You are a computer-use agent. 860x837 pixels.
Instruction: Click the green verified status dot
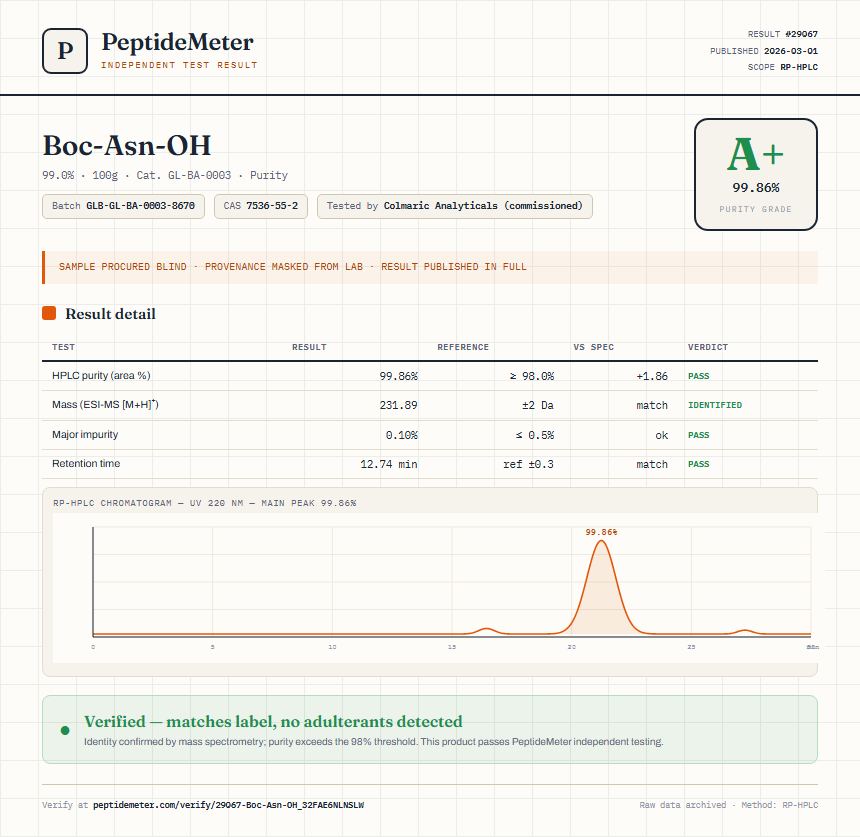(65, 730)
